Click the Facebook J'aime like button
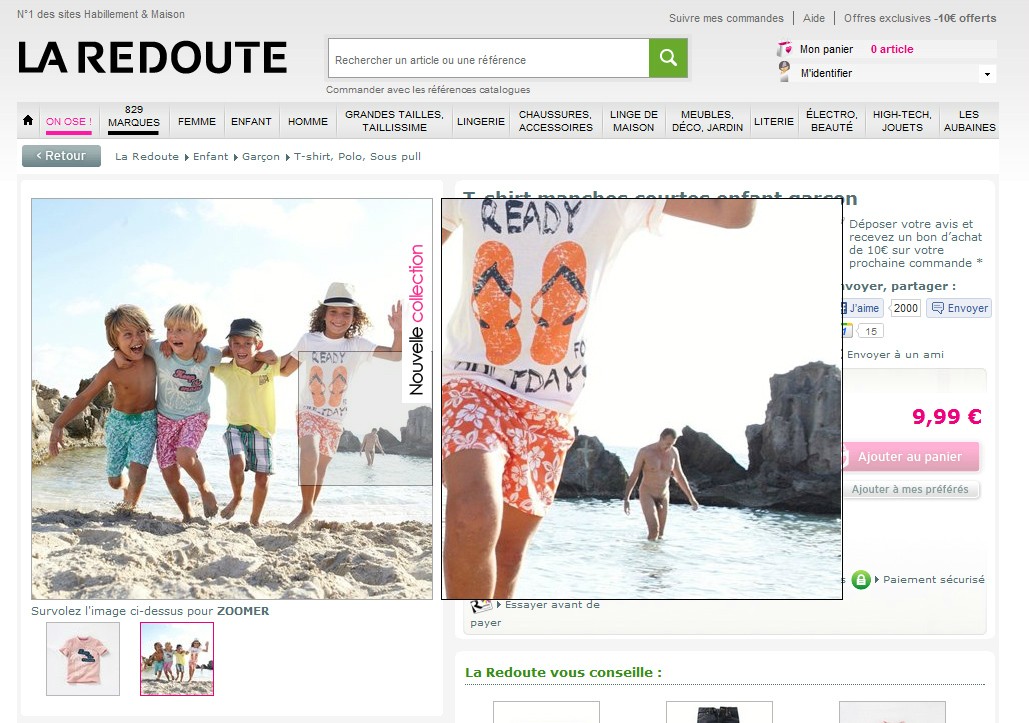 [864, 308]
